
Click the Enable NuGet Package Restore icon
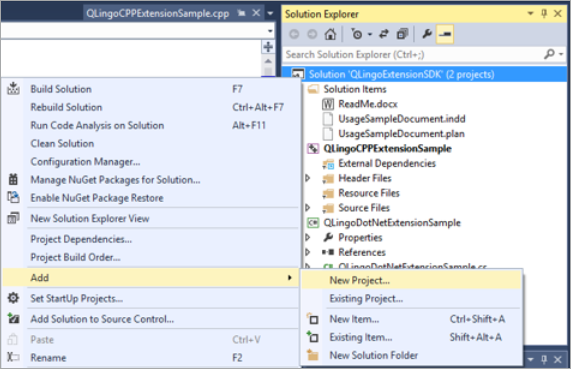[13, 197]
